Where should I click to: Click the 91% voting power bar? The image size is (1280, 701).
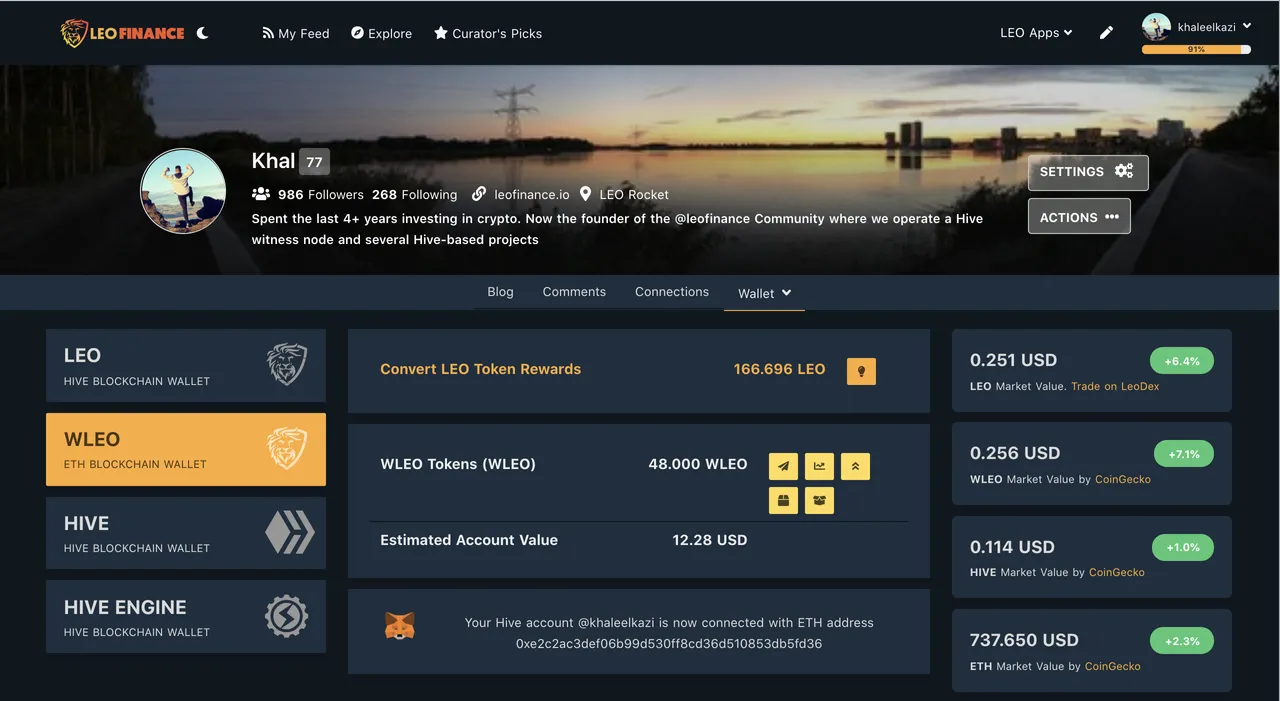[1196, 48]
